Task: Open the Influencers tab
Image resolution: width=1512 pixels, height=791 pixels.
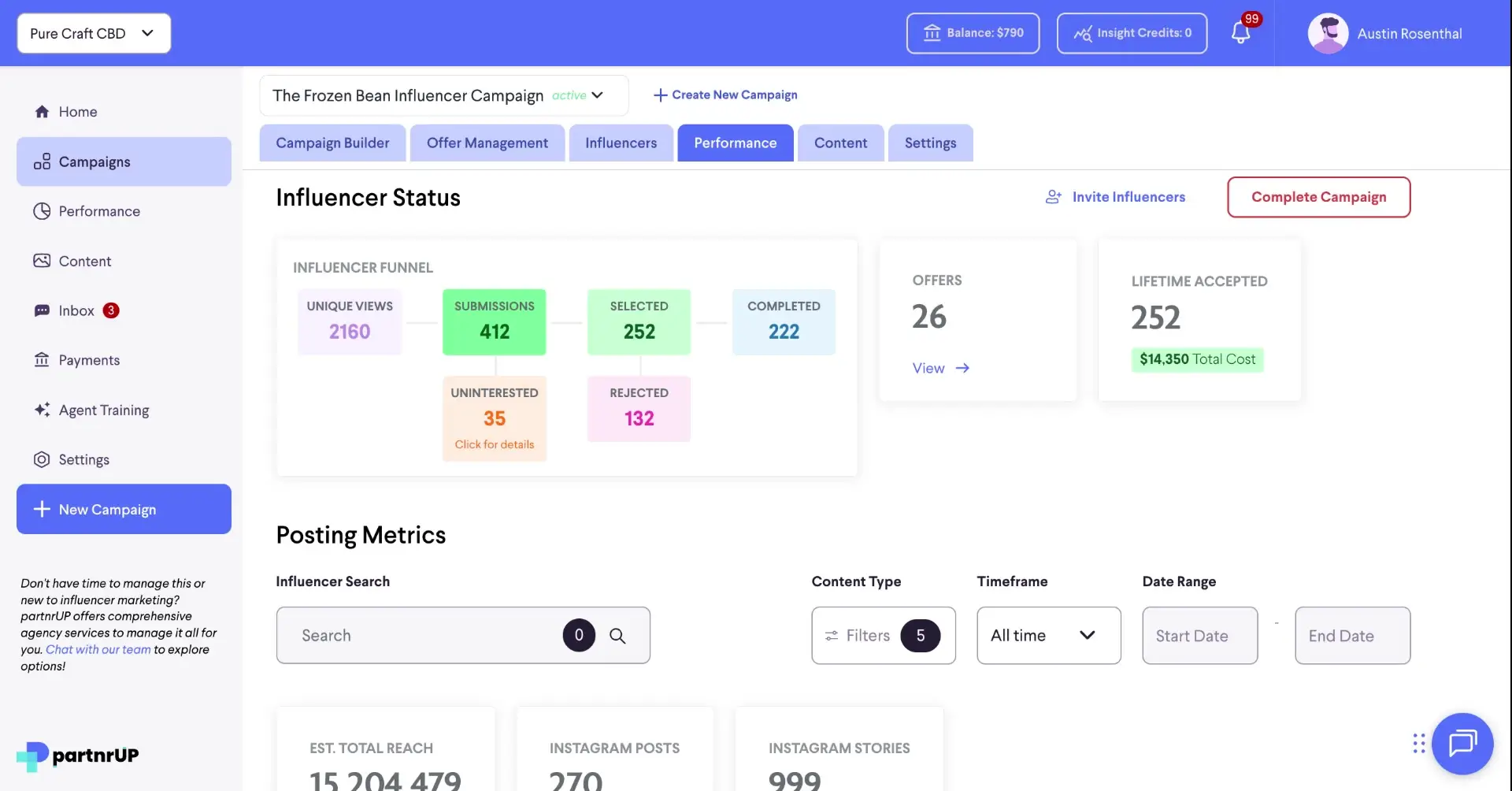Action: click(621, 143)
